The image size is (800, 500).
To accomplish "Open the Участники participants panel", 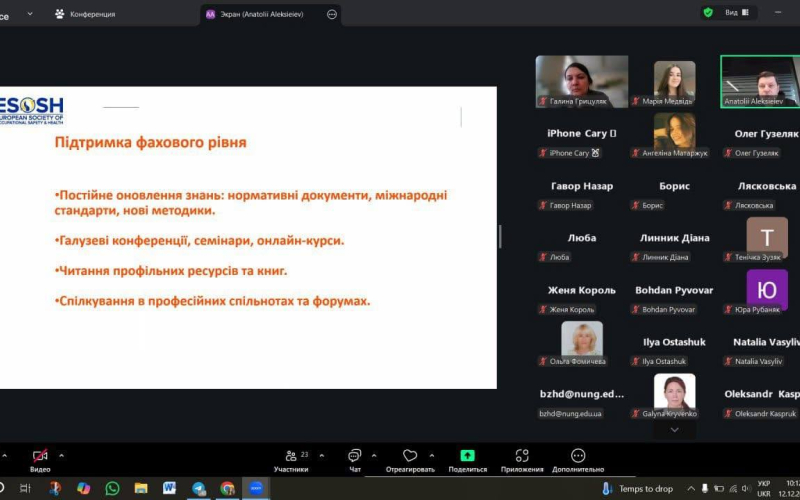I will click(x=290, y=457).
